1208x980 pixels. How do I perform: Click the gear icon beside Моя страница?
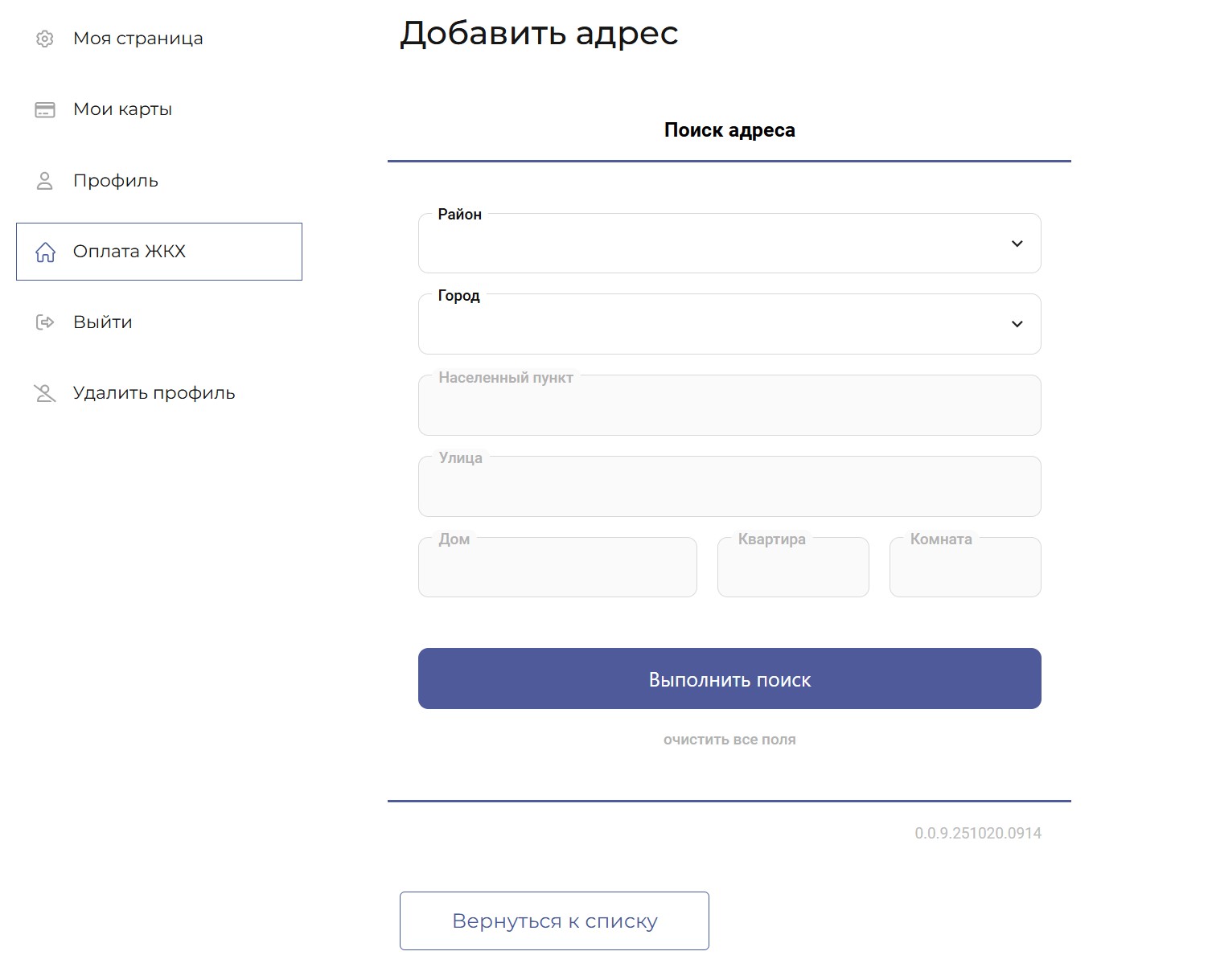(x=45, y=39)
